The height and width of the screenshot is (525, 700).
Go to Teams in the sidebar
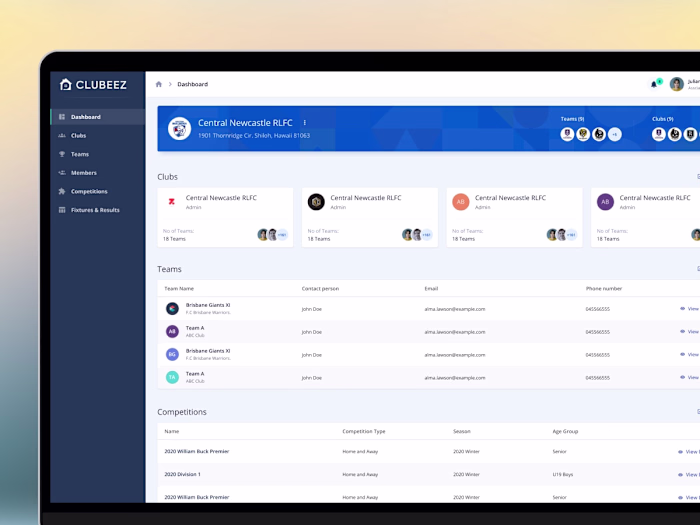(98, 154)
